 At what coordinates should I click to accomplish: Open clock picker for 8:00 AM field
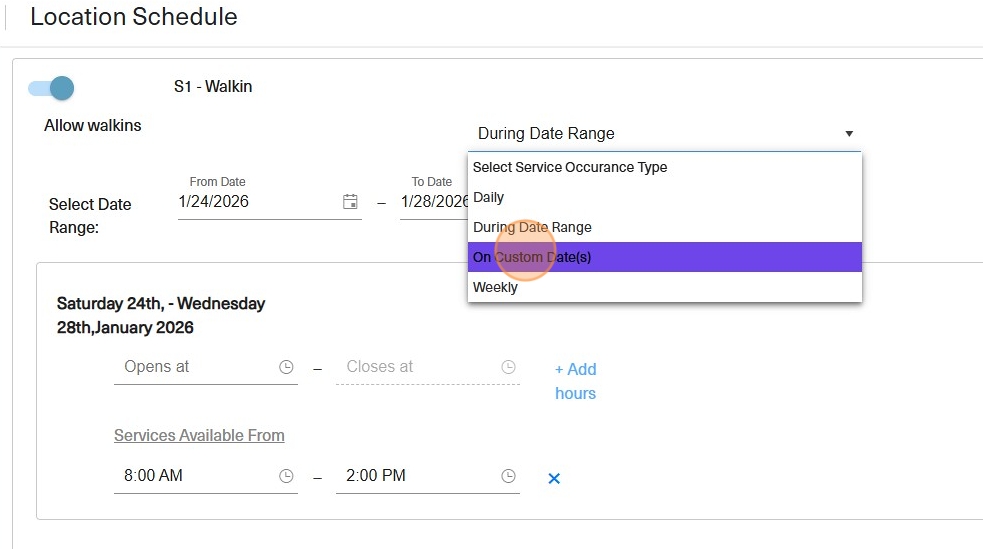pyautogui.click(x=286, y=476)
